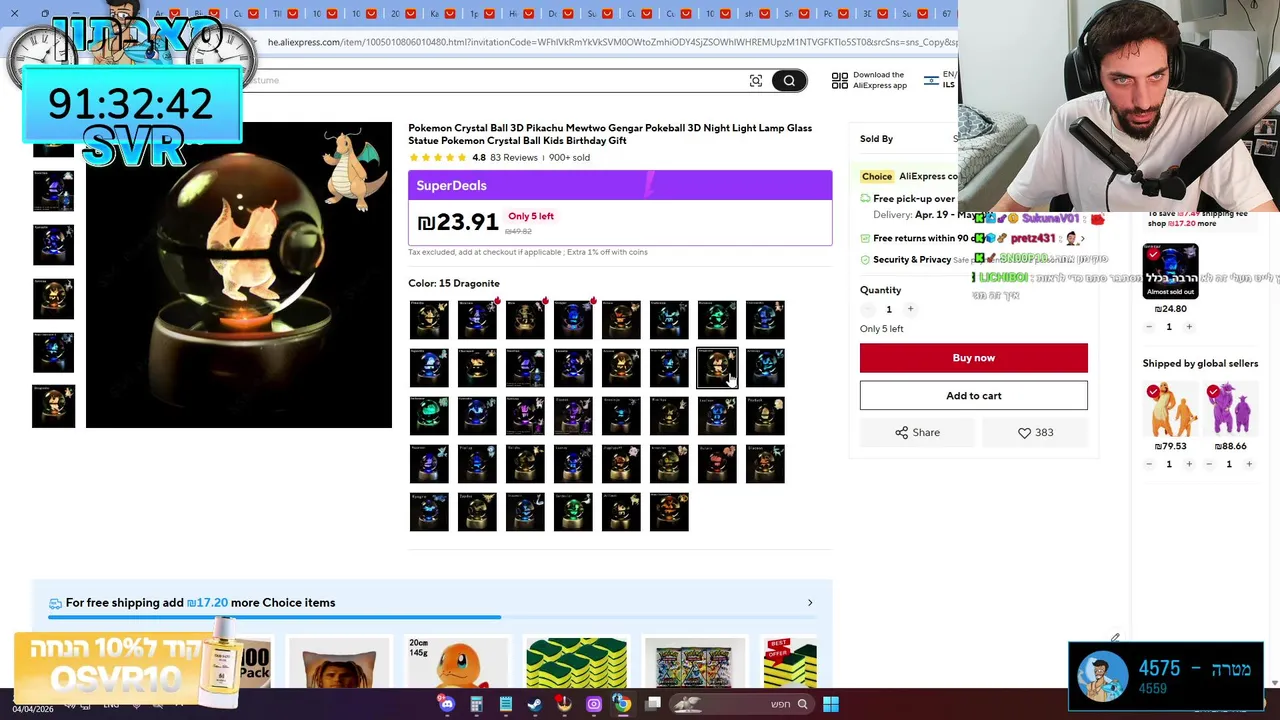The height and width of the screenshot is (720, 1280).
Task: Uncheck the ₪88.66 purple costume checkbox
Action: tap(1213, 391)
